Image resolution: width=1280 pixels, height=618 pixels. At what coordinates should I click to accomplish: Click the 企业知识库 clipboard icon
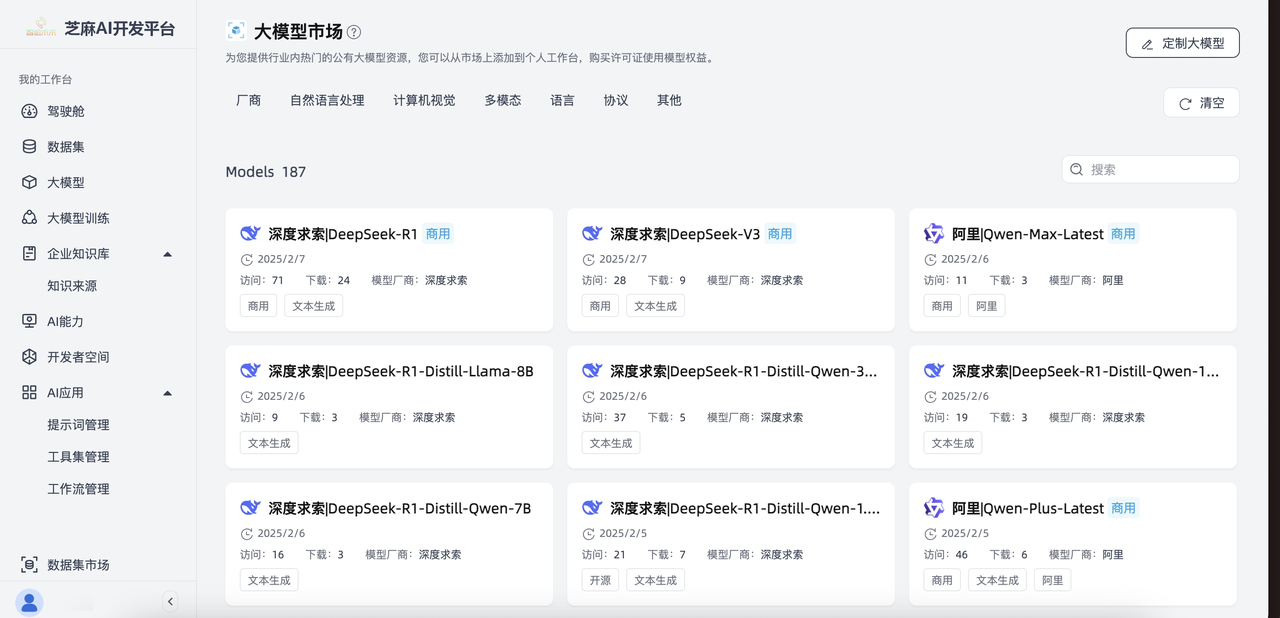(30, 254)
